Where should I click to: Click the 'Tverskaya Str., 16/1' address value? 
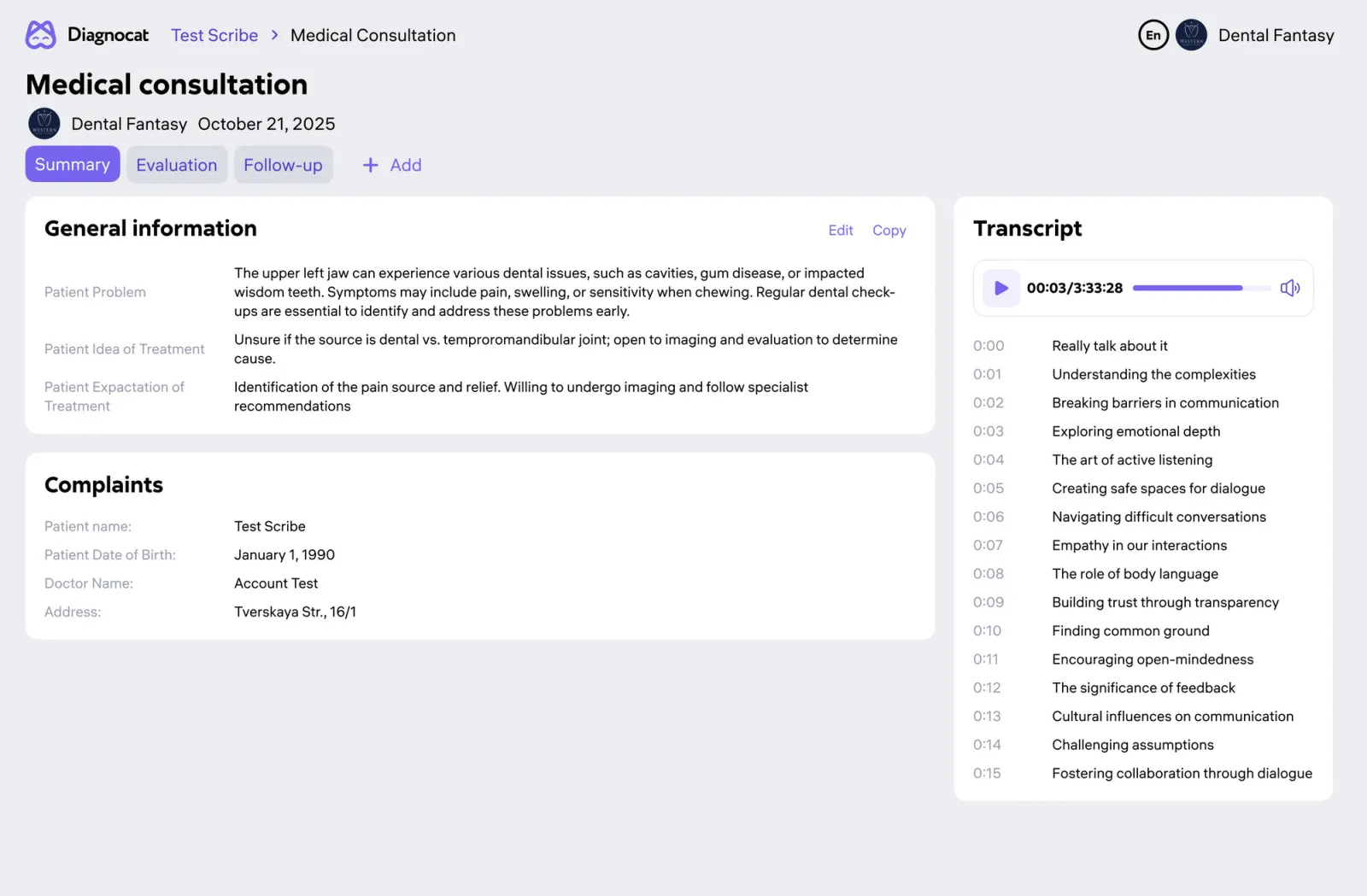[x=295, y=612]
